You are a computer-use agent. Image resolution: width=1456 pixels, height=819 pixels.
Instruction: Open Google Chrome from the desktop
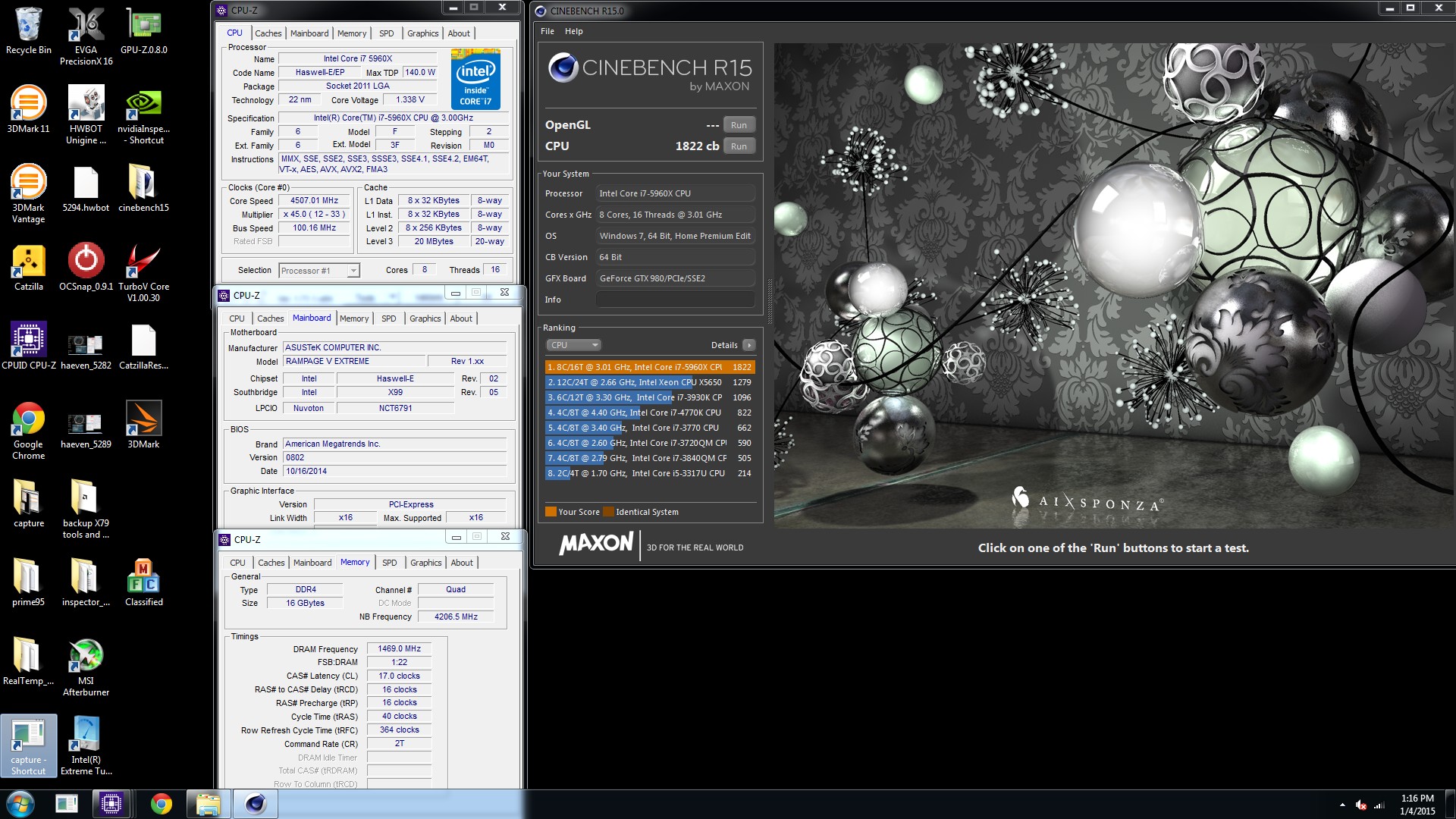tap(28, 431)
